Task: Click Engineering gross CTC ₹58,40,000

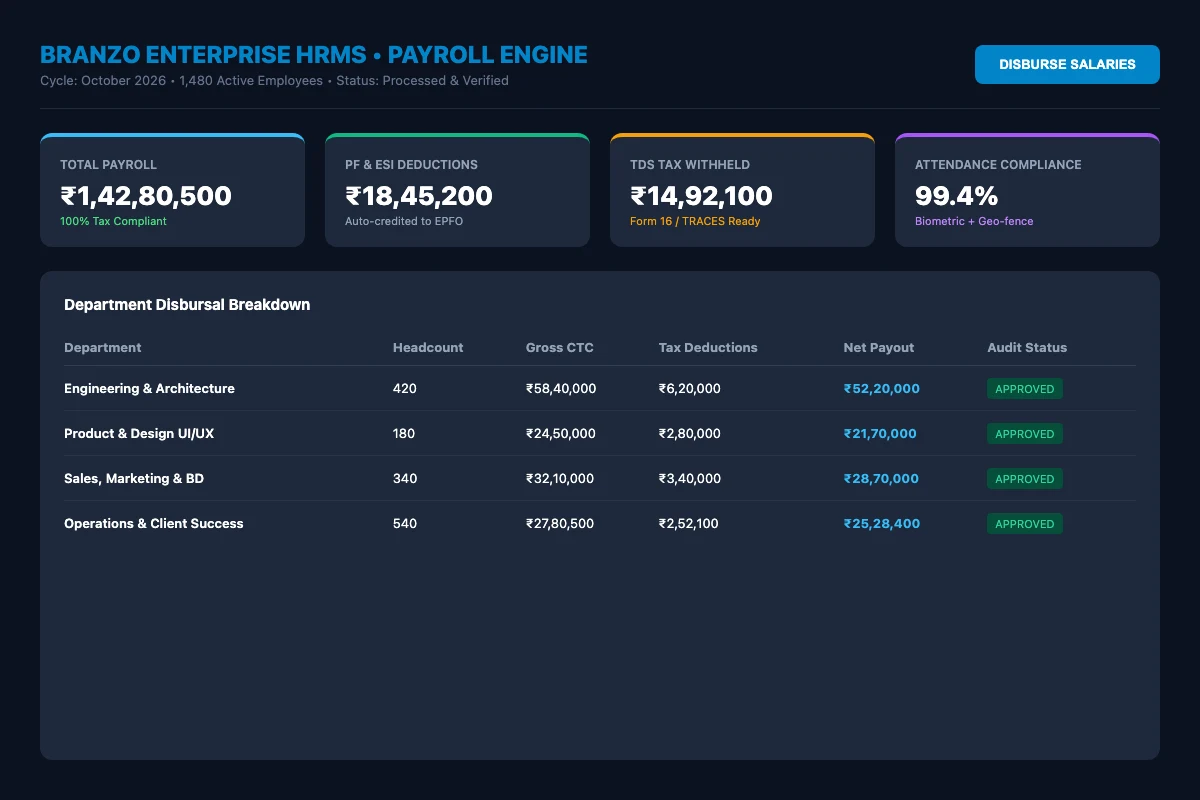Action: tap(561, 388)
